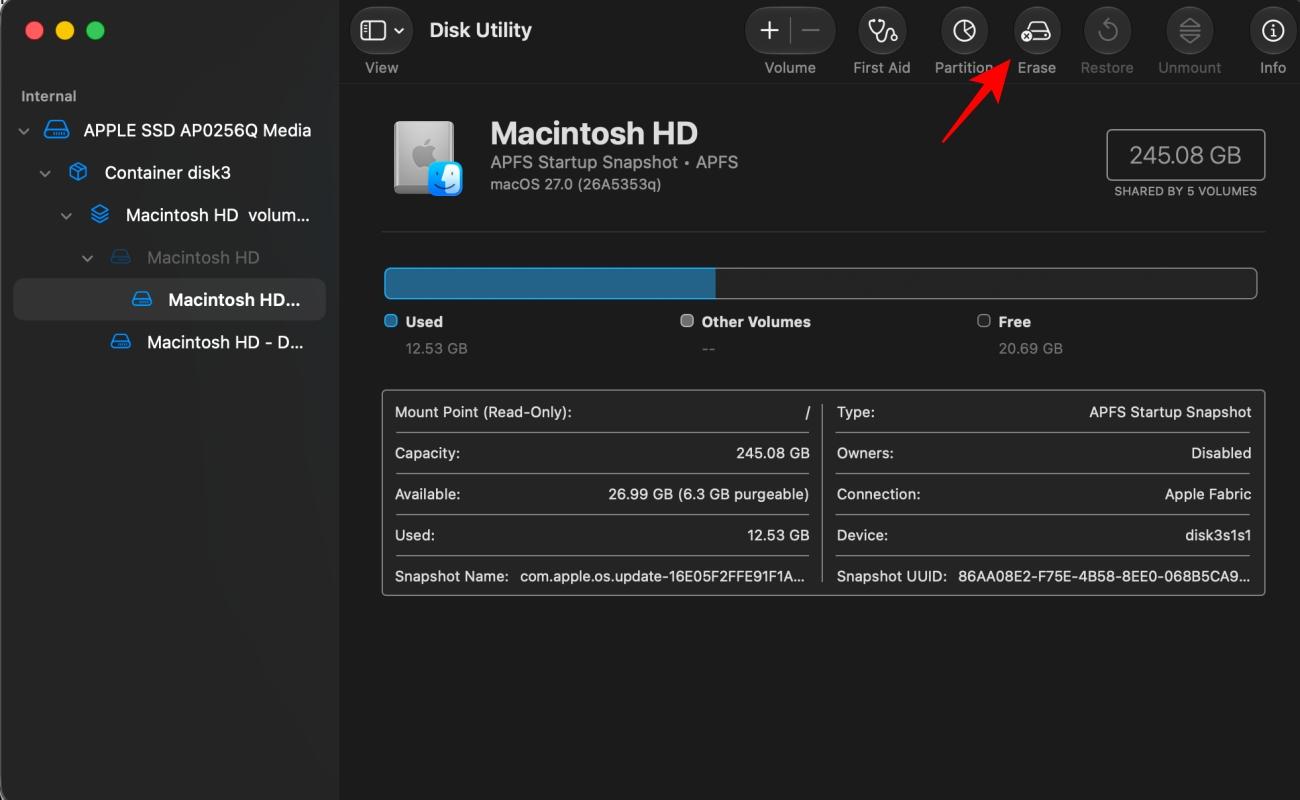Open the View sidebar options button

point(381,31)
